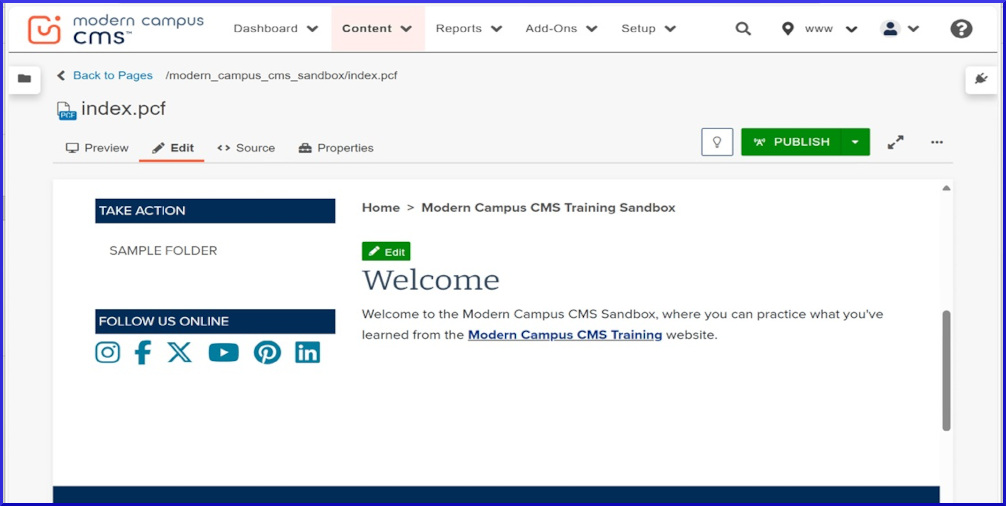Open the user profile dropdown
The width and height of the screenshot is (1006, 506).
pos(900,29)
